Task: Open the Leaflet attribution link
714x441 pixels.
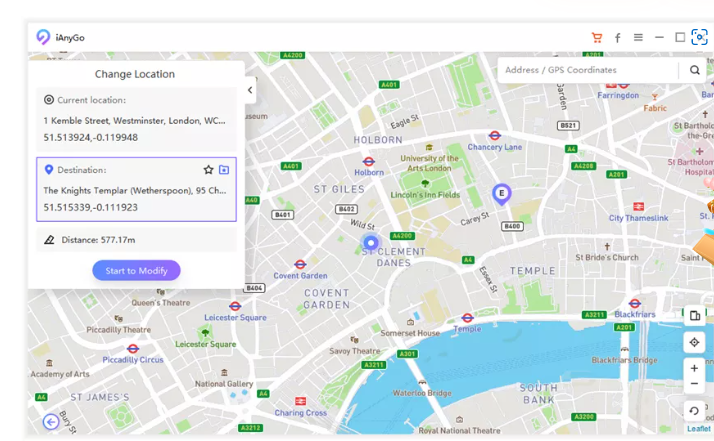Action: click(x=699, y=428)
